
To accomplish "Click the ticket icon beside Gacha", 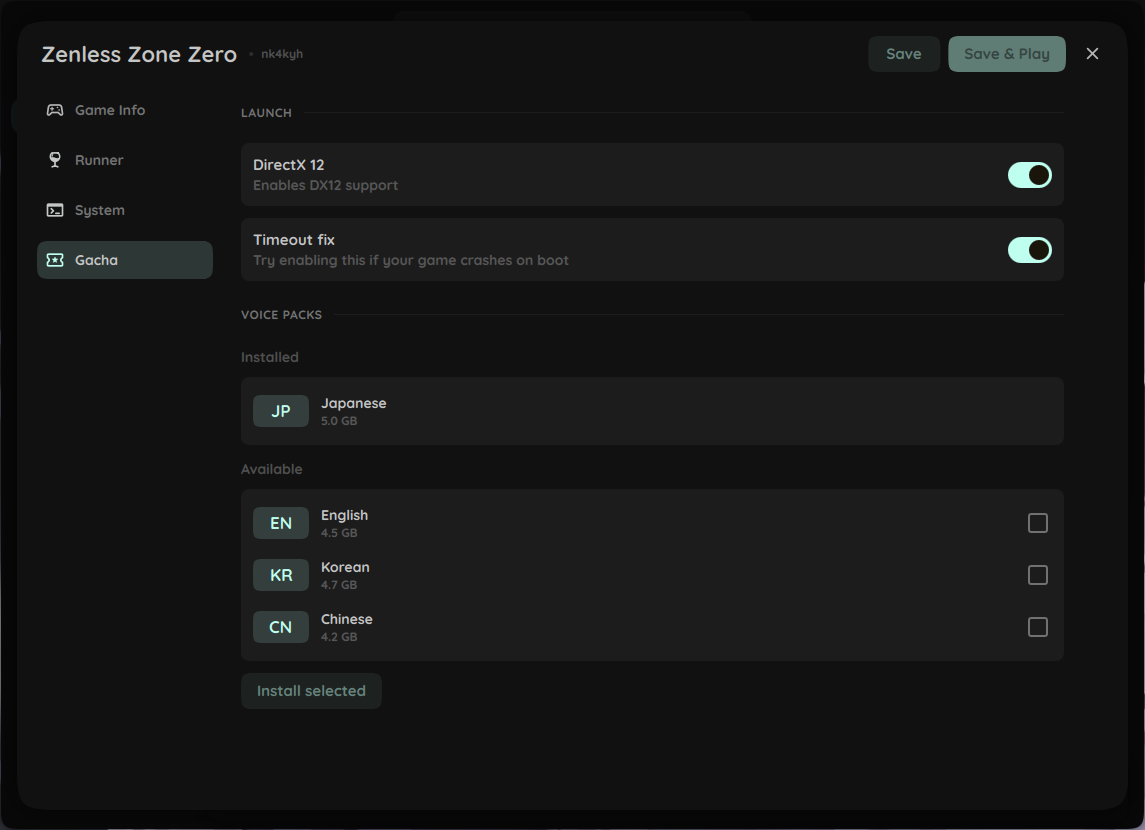I will (x=55, y=260).
